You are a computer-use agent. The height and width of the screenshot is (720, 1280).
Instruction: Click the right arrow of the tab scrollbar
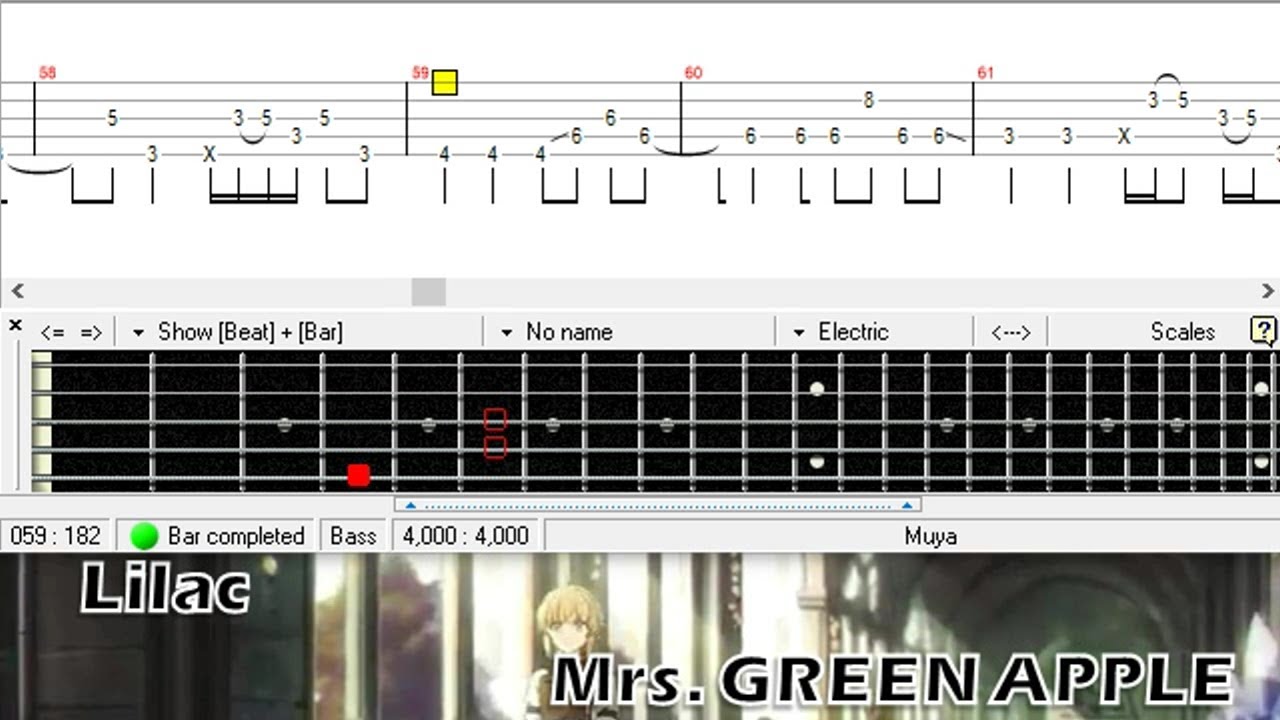[1267, 291]
